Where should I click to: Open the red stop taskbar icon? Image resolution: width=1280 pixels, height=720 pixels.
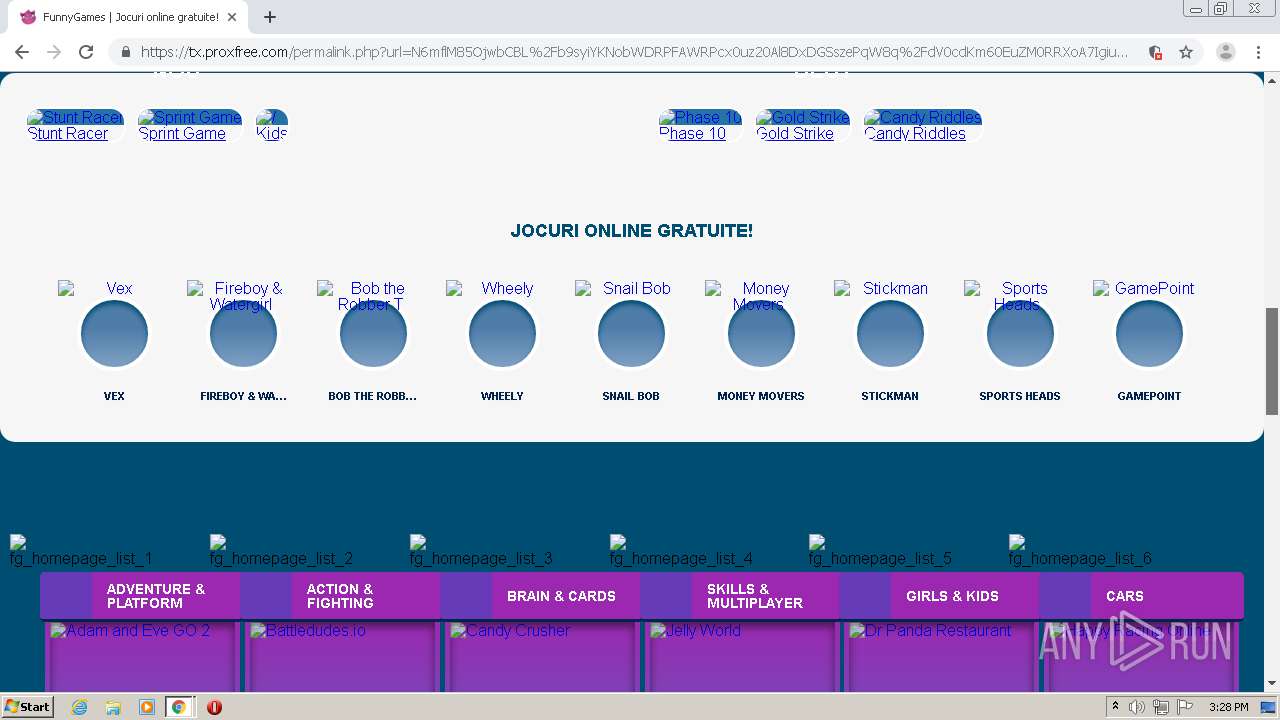[x=214, y=707]
